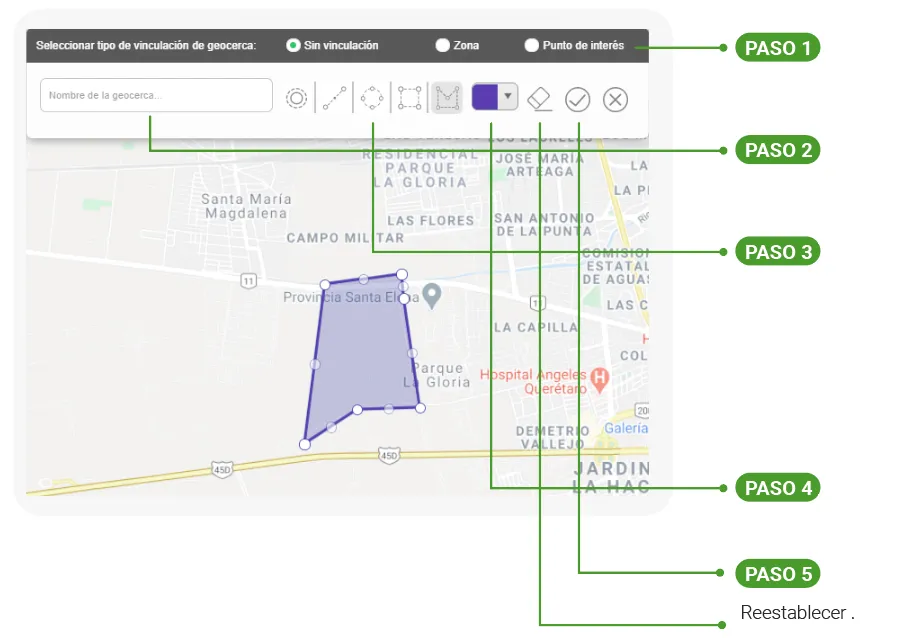The image size is (907, 638).
Task: Select the rectangle geofence drawing tool
Action: coord(410,98)
